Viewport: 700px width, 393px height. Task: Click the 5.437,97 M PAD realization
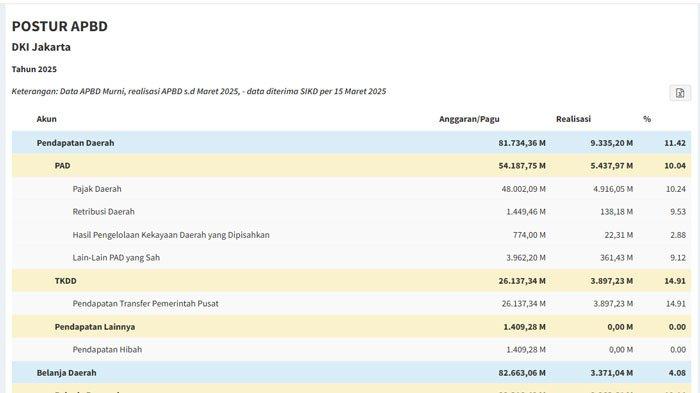612,166
